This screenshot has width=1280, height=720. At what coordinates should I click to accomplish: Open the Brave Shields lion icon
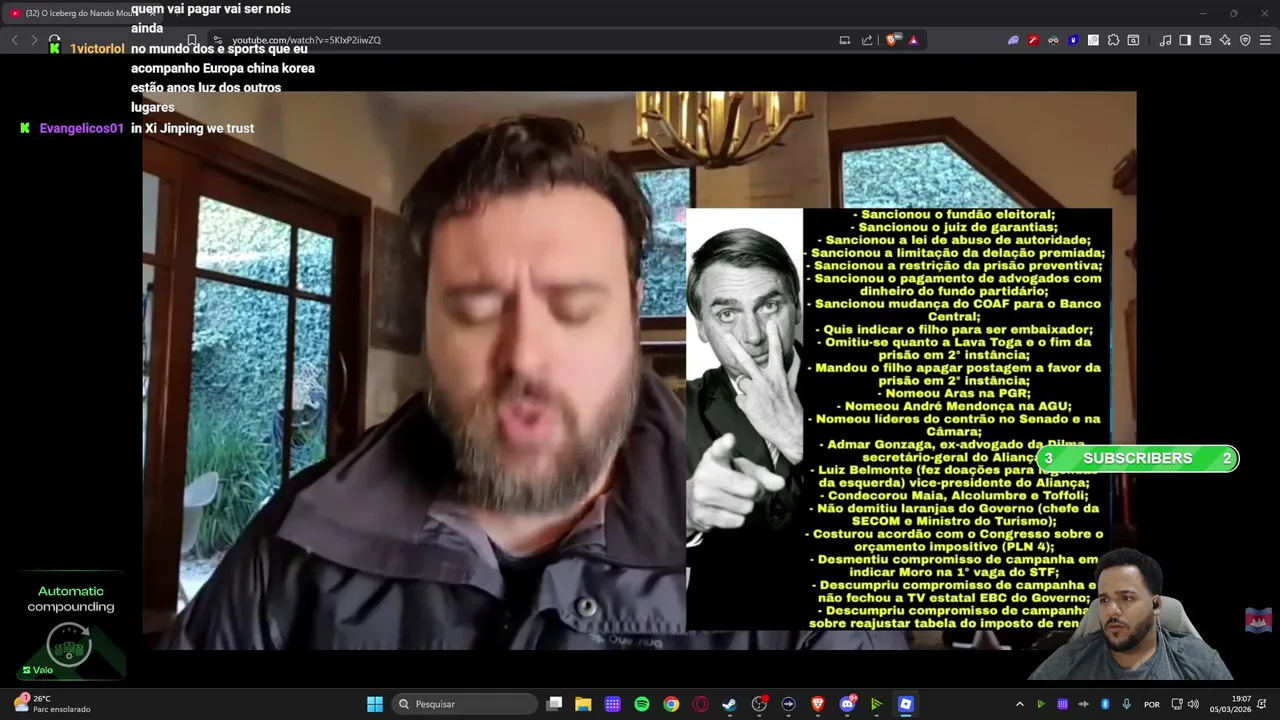click(894, 40)
